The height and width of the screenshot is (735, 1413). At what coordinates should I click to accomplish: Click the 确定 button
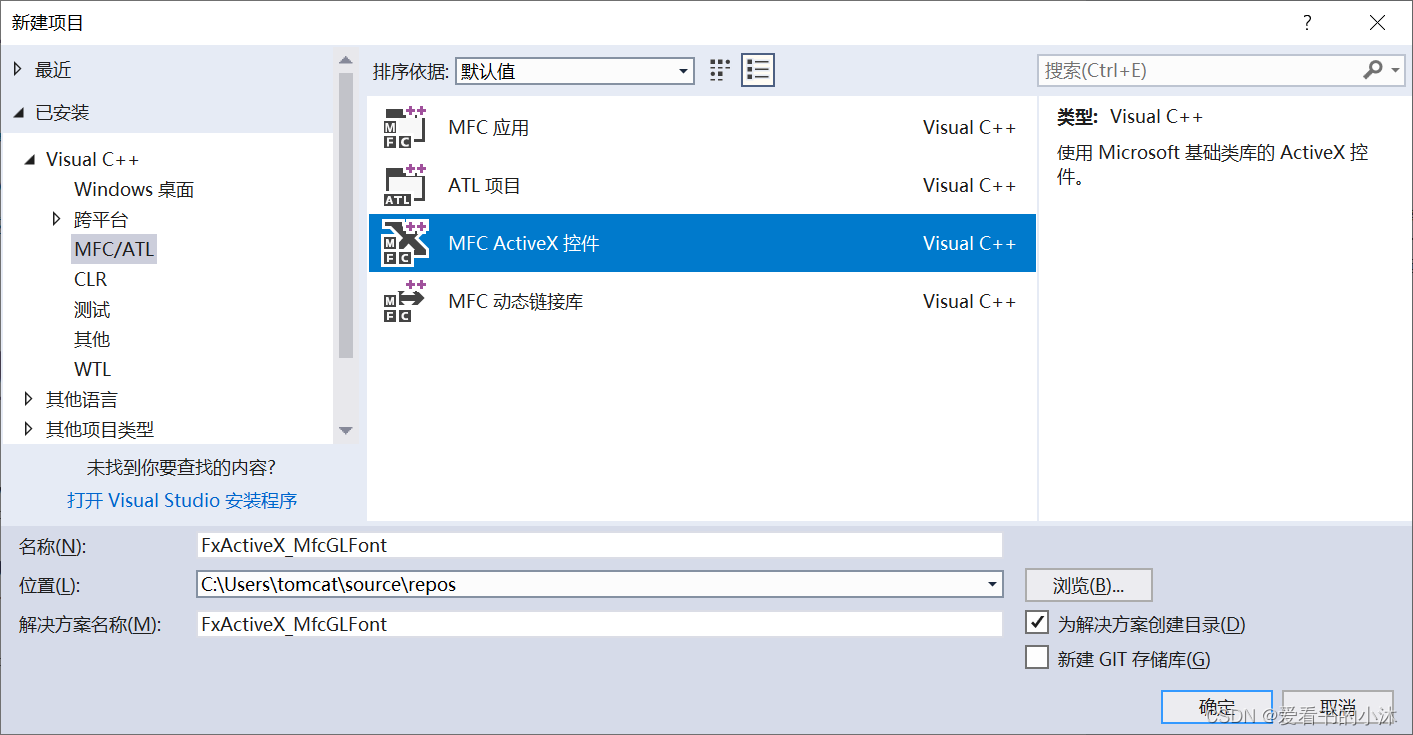[1217, 706]
